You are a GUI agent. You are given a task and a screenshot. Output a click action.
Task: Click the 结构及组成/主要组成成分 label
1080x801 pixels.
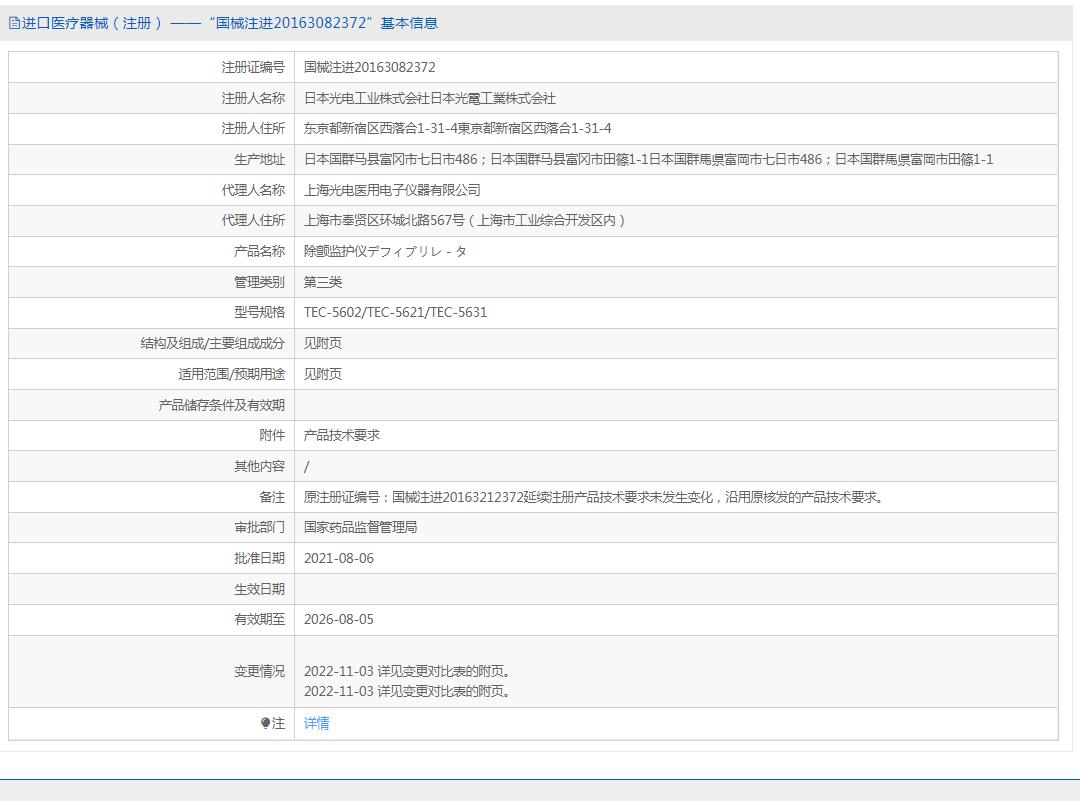click(212, 344)
